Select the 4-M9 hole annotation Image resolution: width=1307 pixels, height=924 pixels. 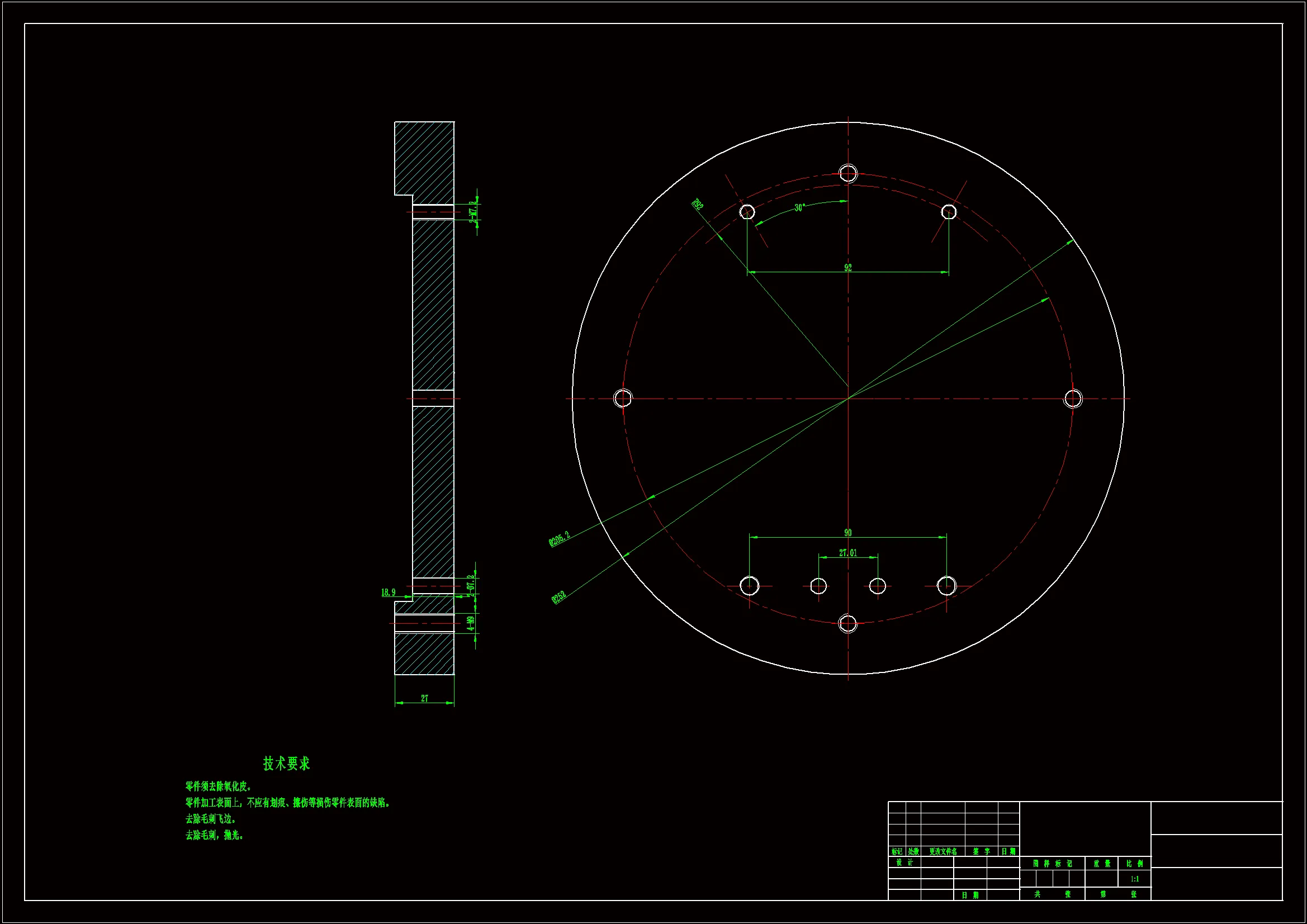coord(471,623)
